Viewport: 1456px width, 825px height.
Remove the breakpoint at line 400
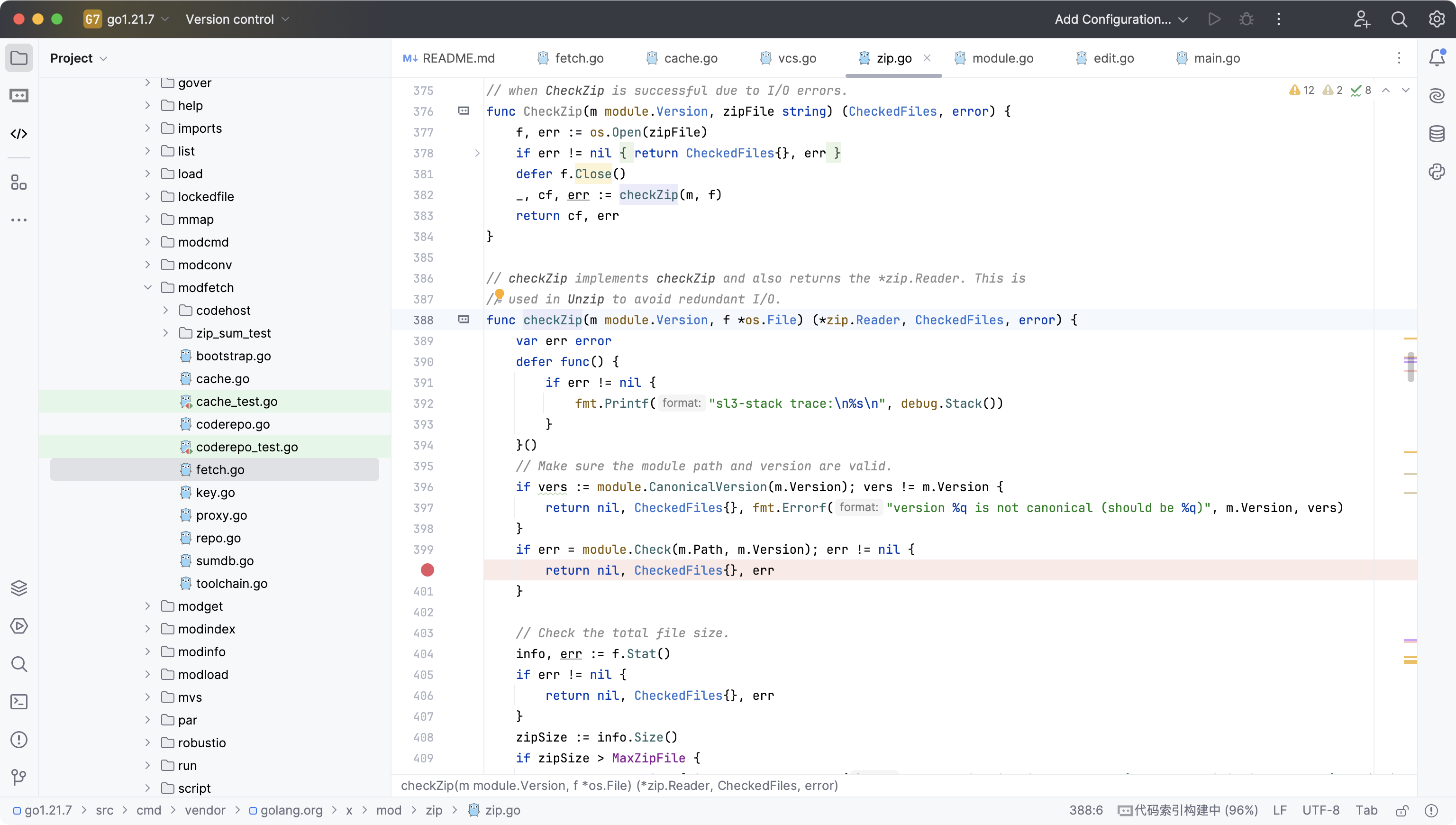click(x=428, y=570)
